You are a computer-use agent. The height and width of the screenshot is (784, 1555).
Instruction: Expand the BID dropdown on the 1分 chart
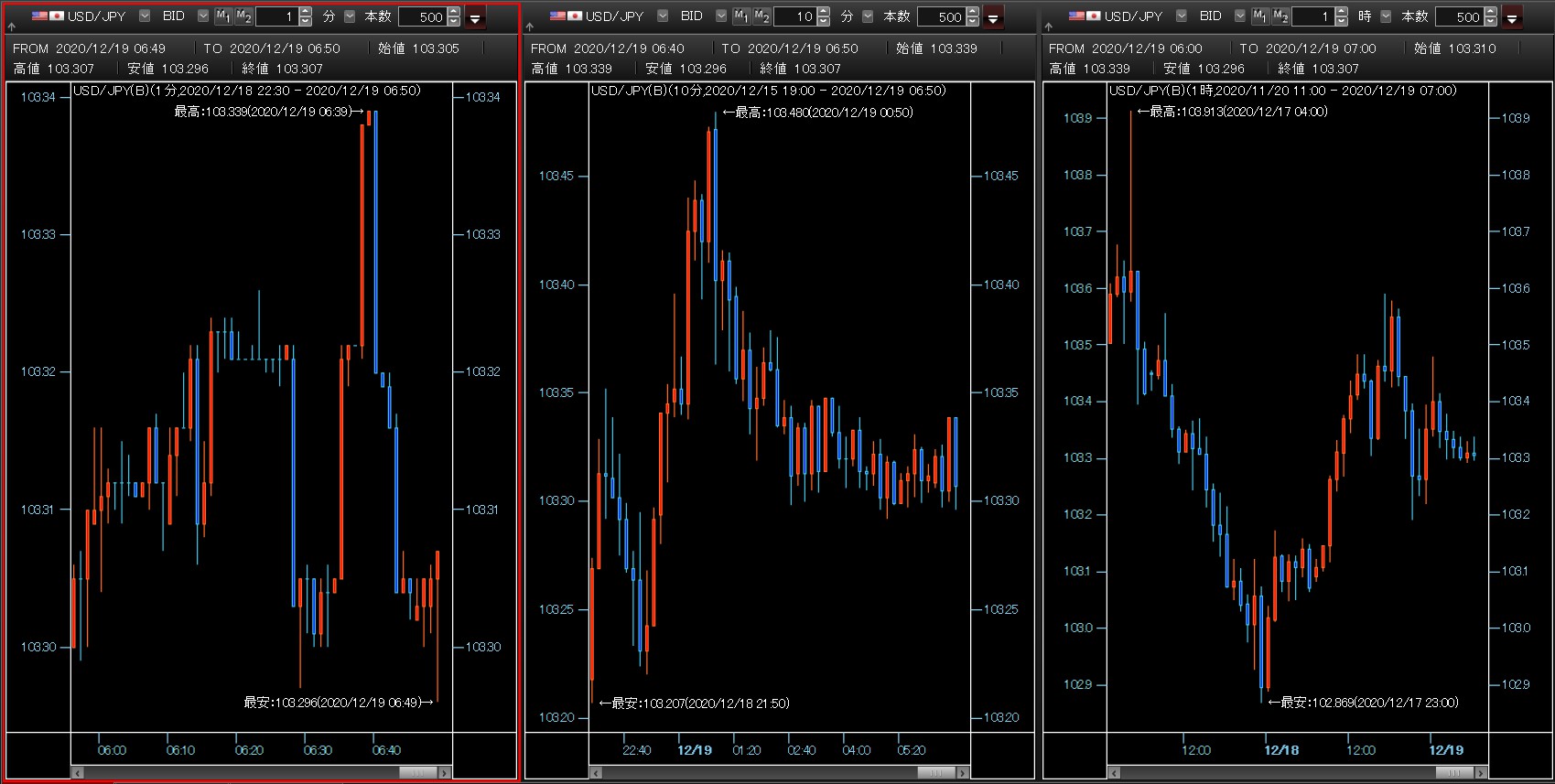[x=203, y=16]
